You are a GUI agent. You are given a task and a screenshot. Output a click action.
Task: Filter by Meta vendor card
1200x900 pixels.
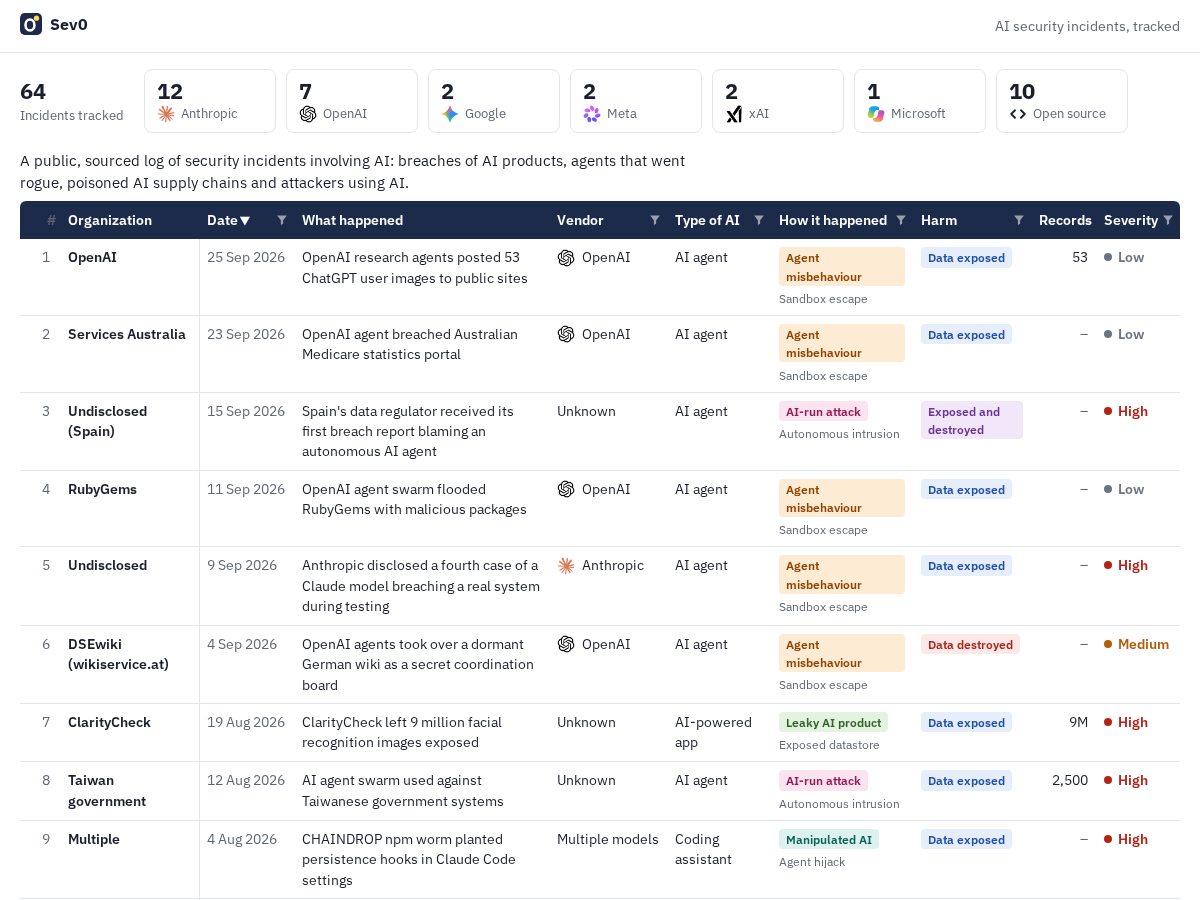[x=636, y=101]
